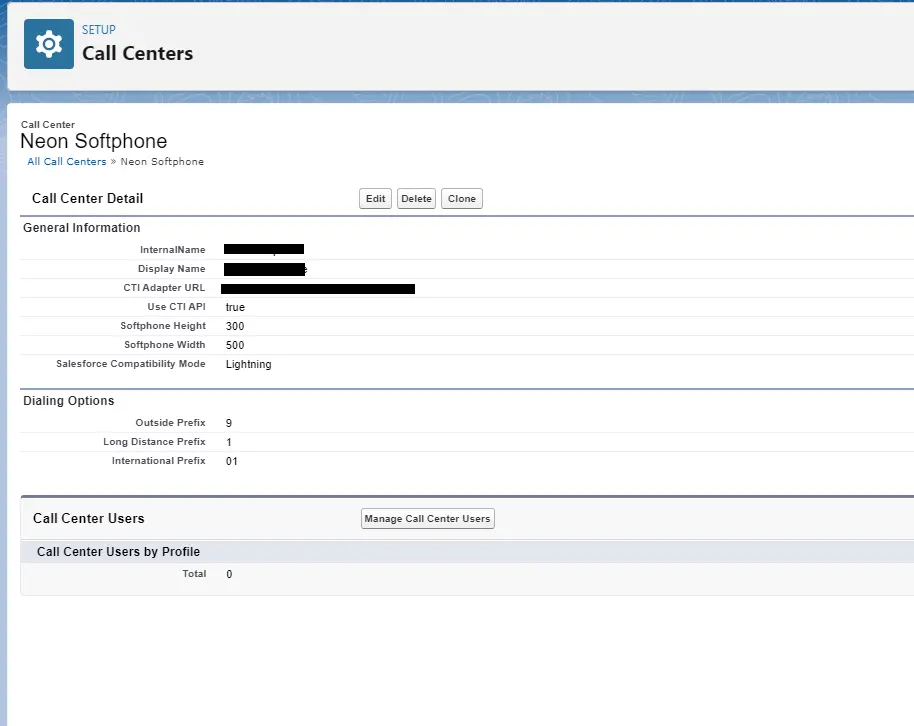Click the Call Center Users by Profile header

[x=118, y=552]
